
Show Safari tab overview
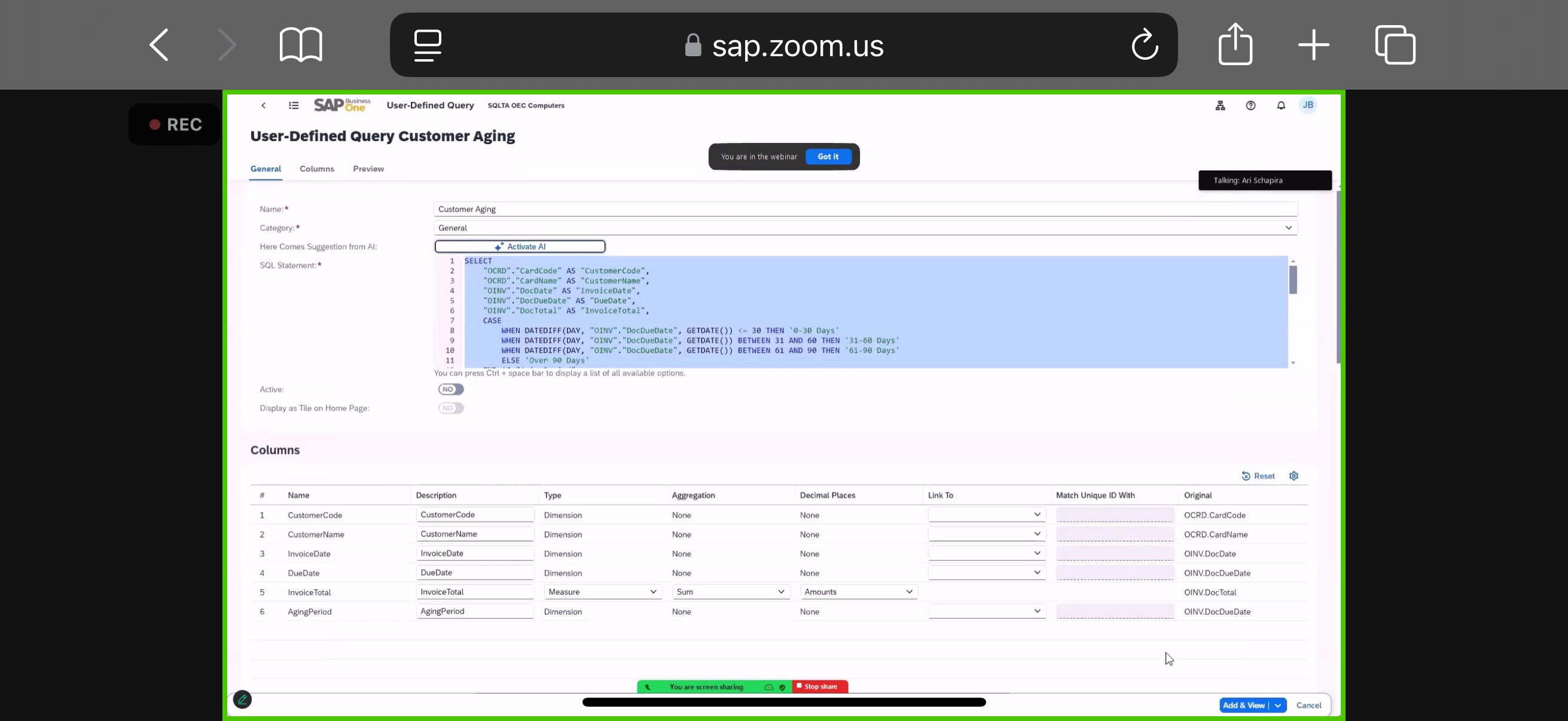click(1395, 44)
